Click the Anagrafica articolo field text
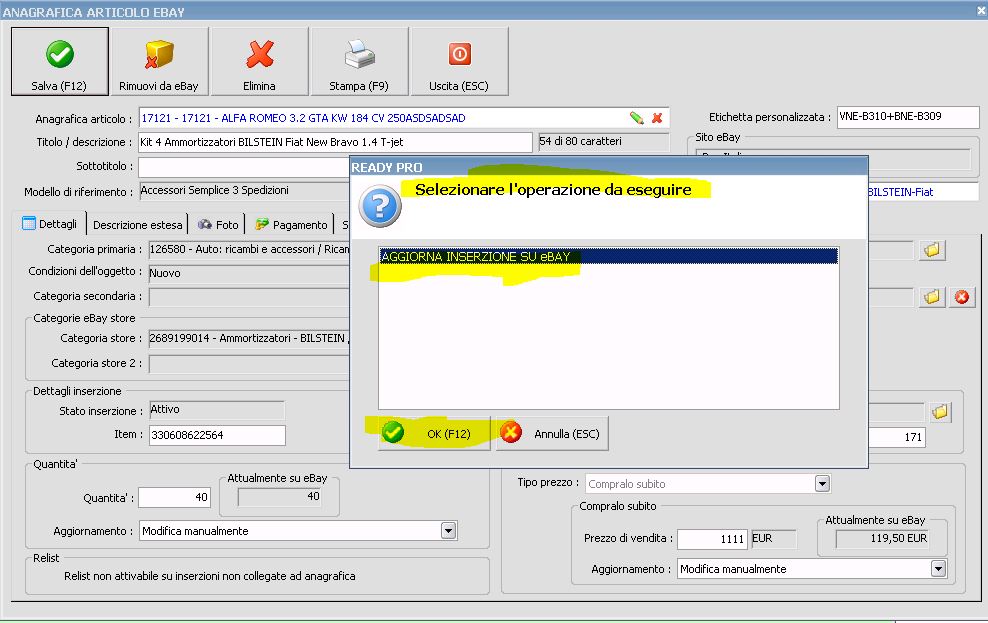 pos(303,118)
